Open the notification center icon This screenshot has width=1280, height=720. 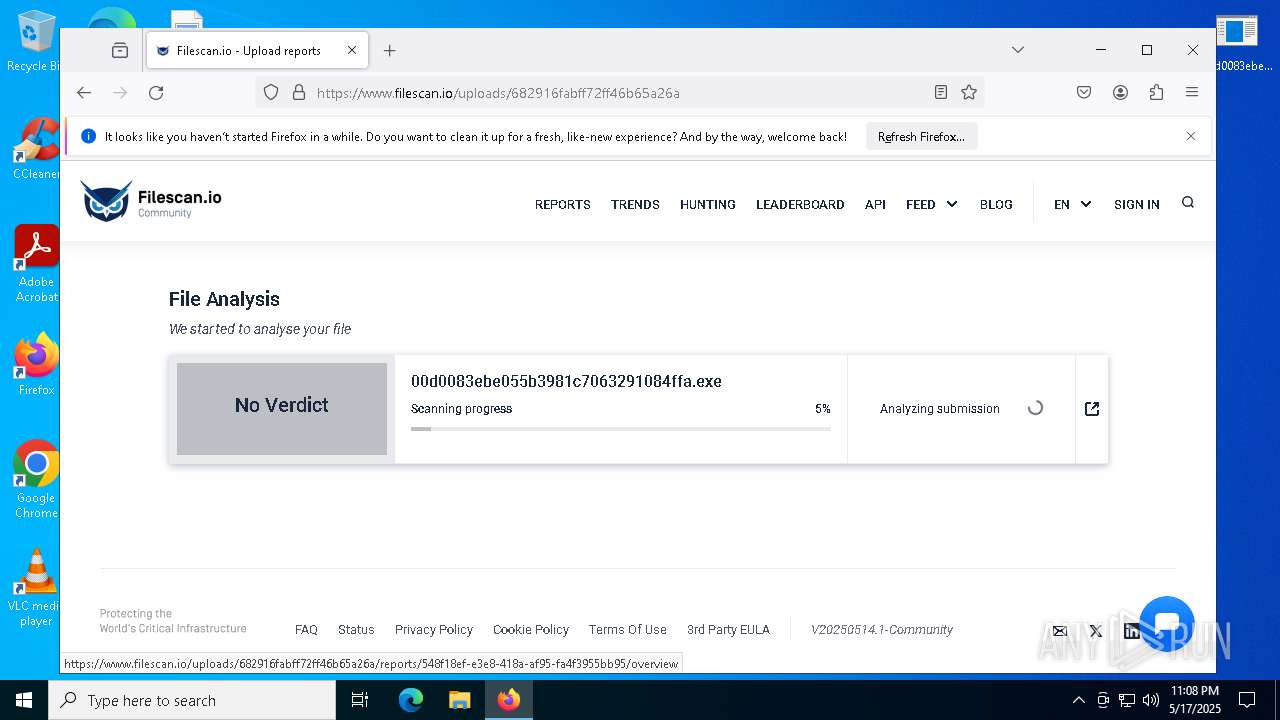[x=1247, y=700]
